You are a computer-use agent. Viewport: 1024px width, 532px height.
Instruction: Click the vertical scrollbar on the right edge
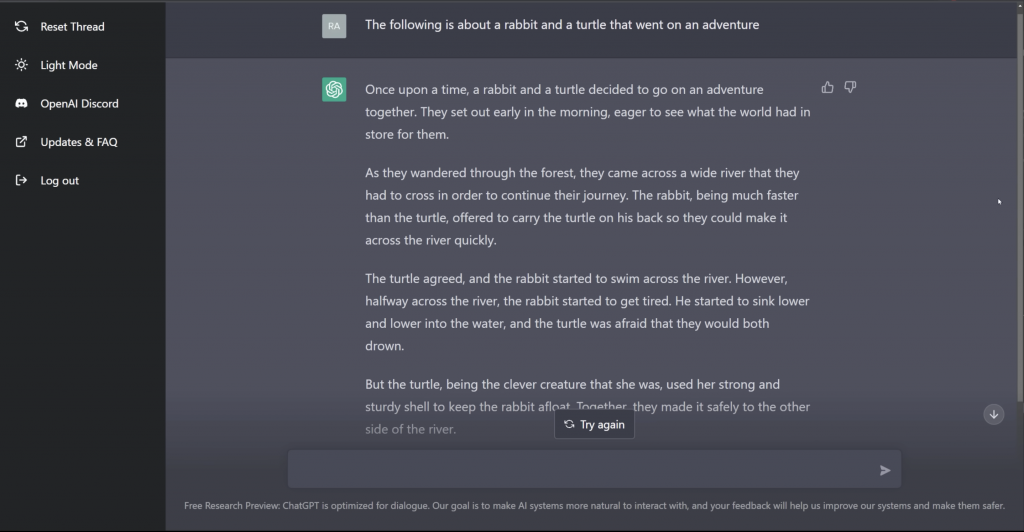1019,200
